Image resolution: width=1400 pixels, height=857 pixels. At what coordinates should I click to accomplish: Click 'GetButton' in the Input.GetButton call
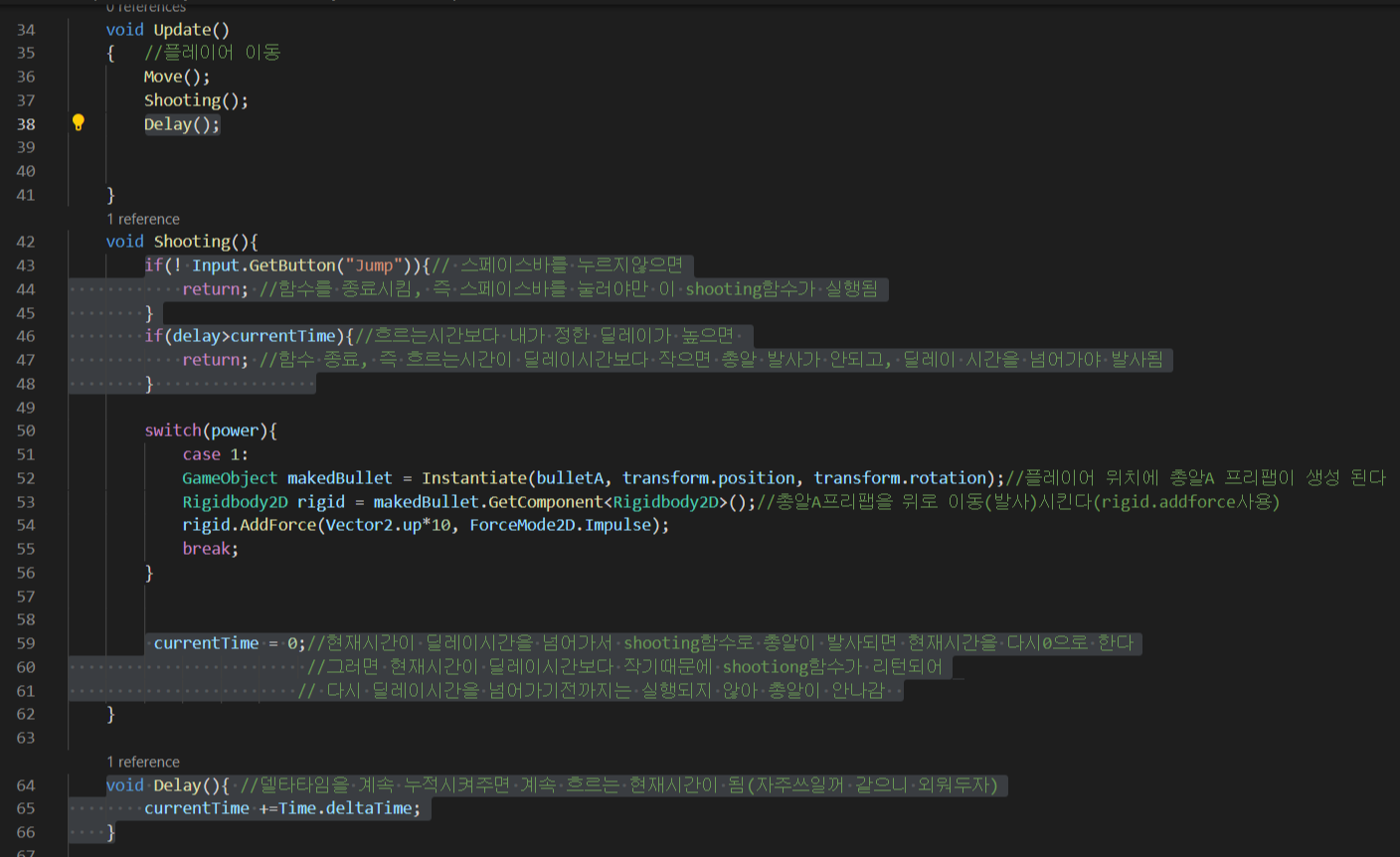292,265
